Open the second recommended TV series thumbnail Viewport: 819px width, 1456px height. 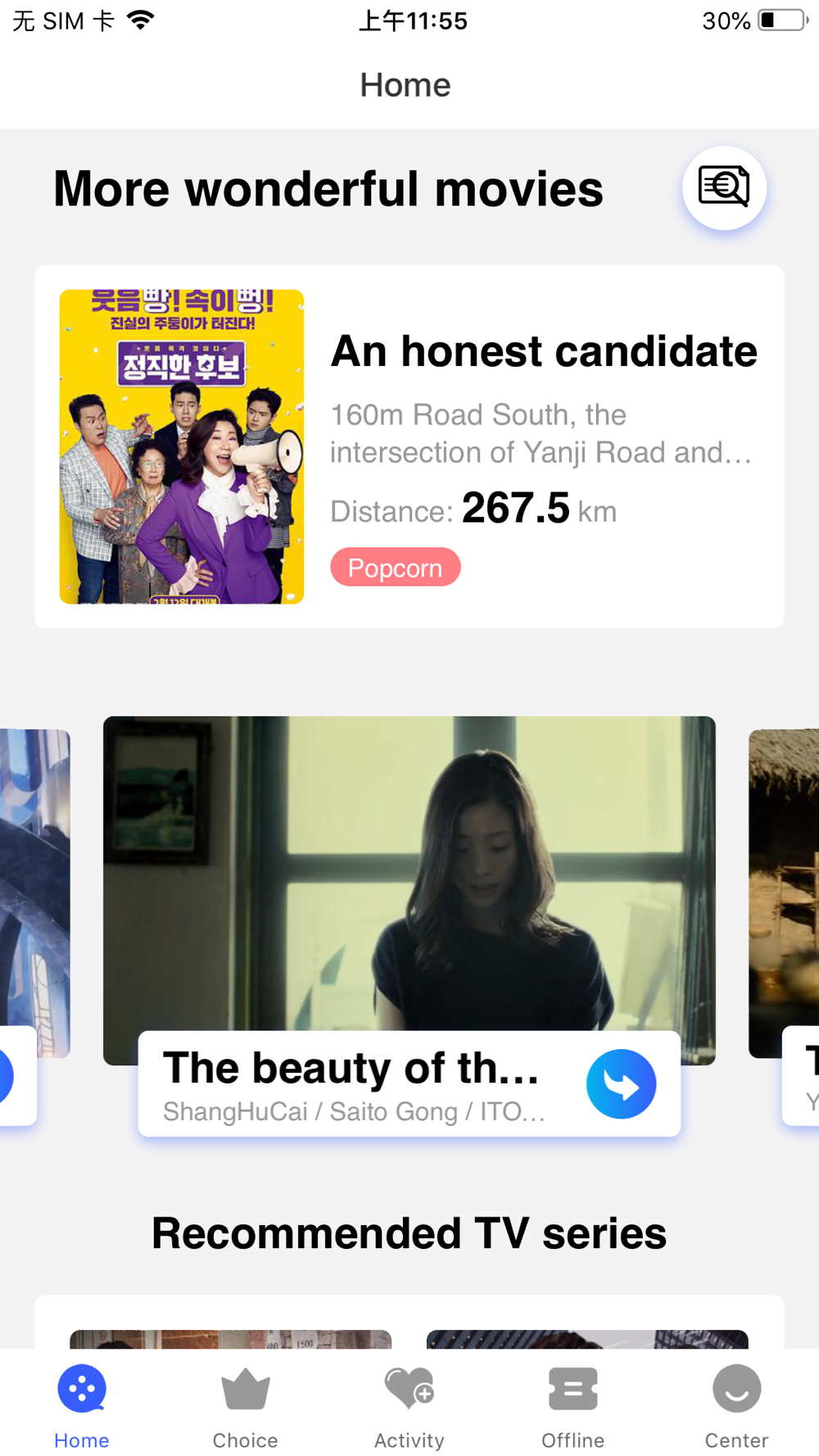pyautogui.click(x=587, y=1339)
